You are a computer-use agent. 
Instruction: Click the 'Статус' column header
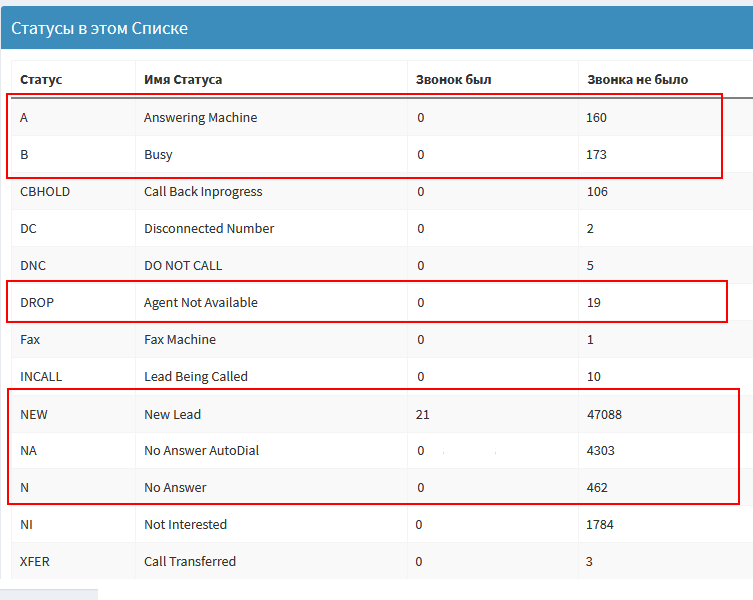pyautogui.click(x=41, y=79)
